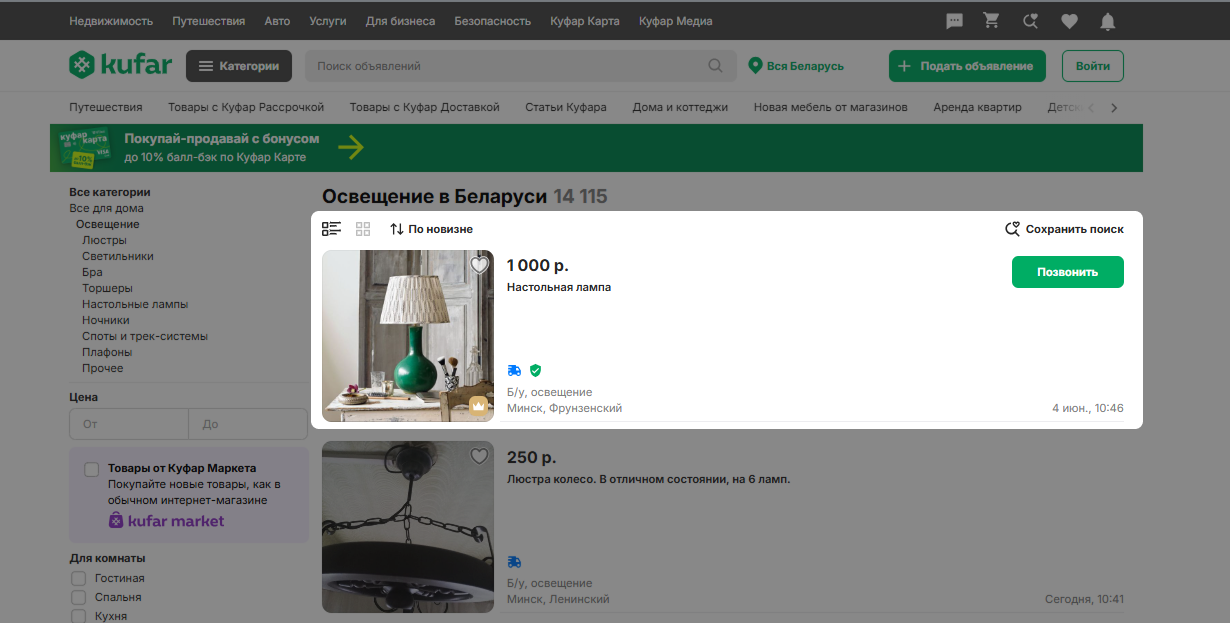Select Плафоны subcategory
The width and height of the screenshot is (1230, 623).
(107, 352)
